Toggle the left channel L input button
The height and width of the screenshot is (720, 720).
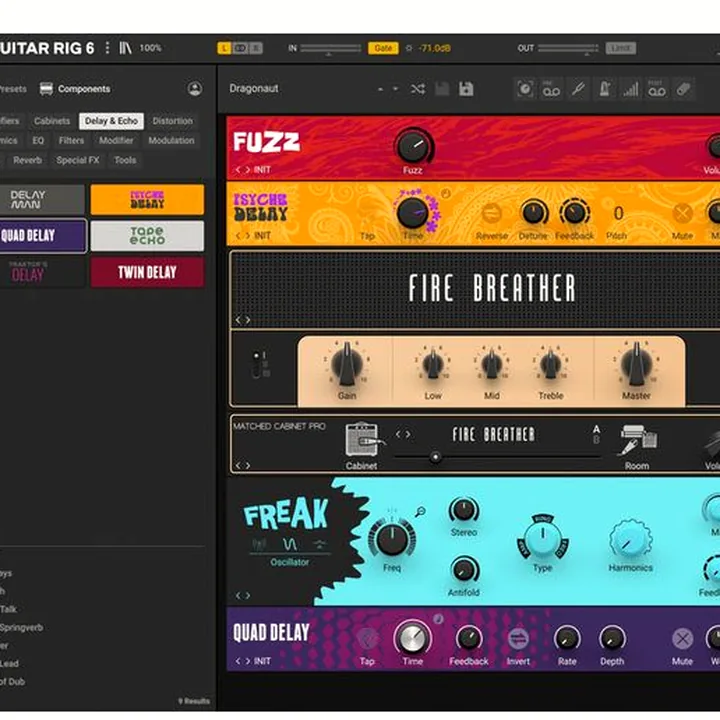click(224, 48)
